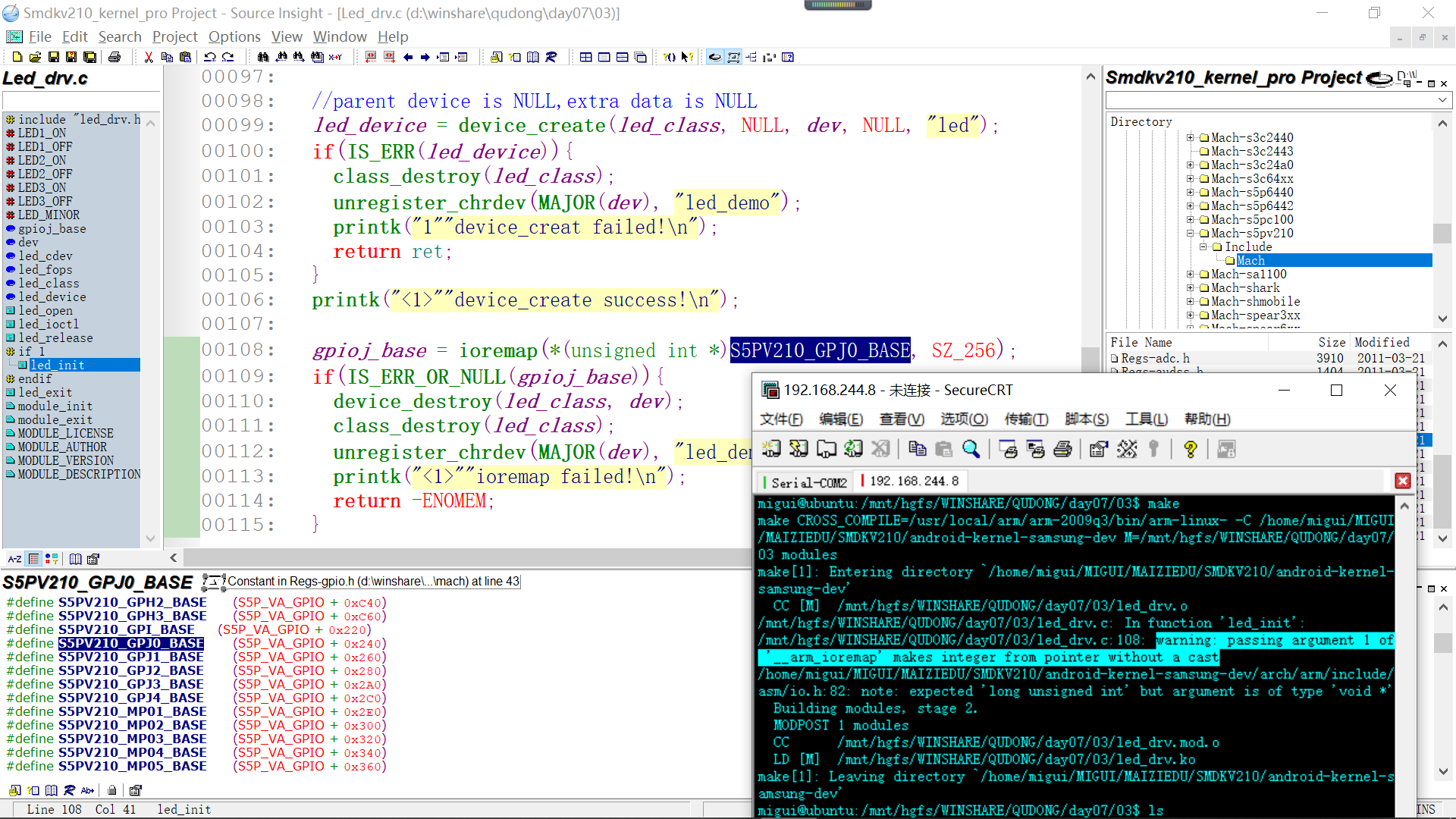Click the SecureCRT Session Options properties icon

click(1098, 449)
